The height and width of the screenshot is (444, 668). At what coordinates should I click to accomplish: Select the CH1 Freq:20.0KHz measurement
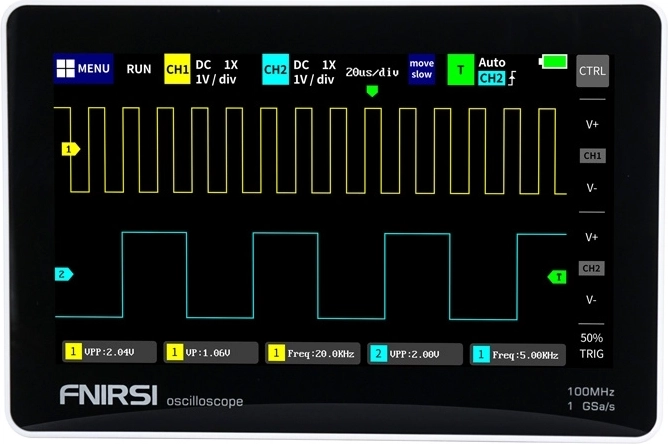pos(310,353)
